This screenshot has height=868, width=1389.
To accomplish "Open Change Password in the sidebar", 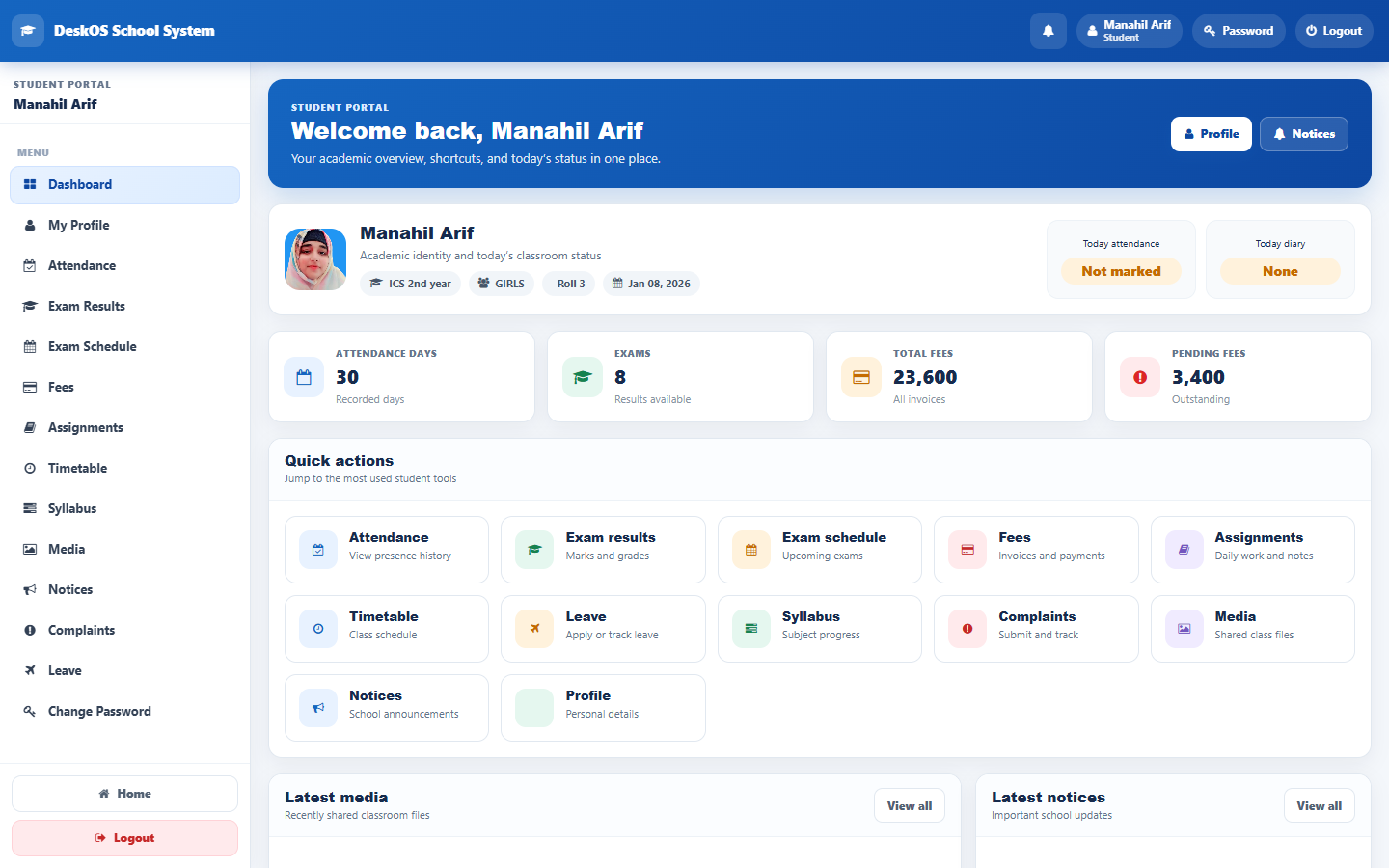I will 124,712.
